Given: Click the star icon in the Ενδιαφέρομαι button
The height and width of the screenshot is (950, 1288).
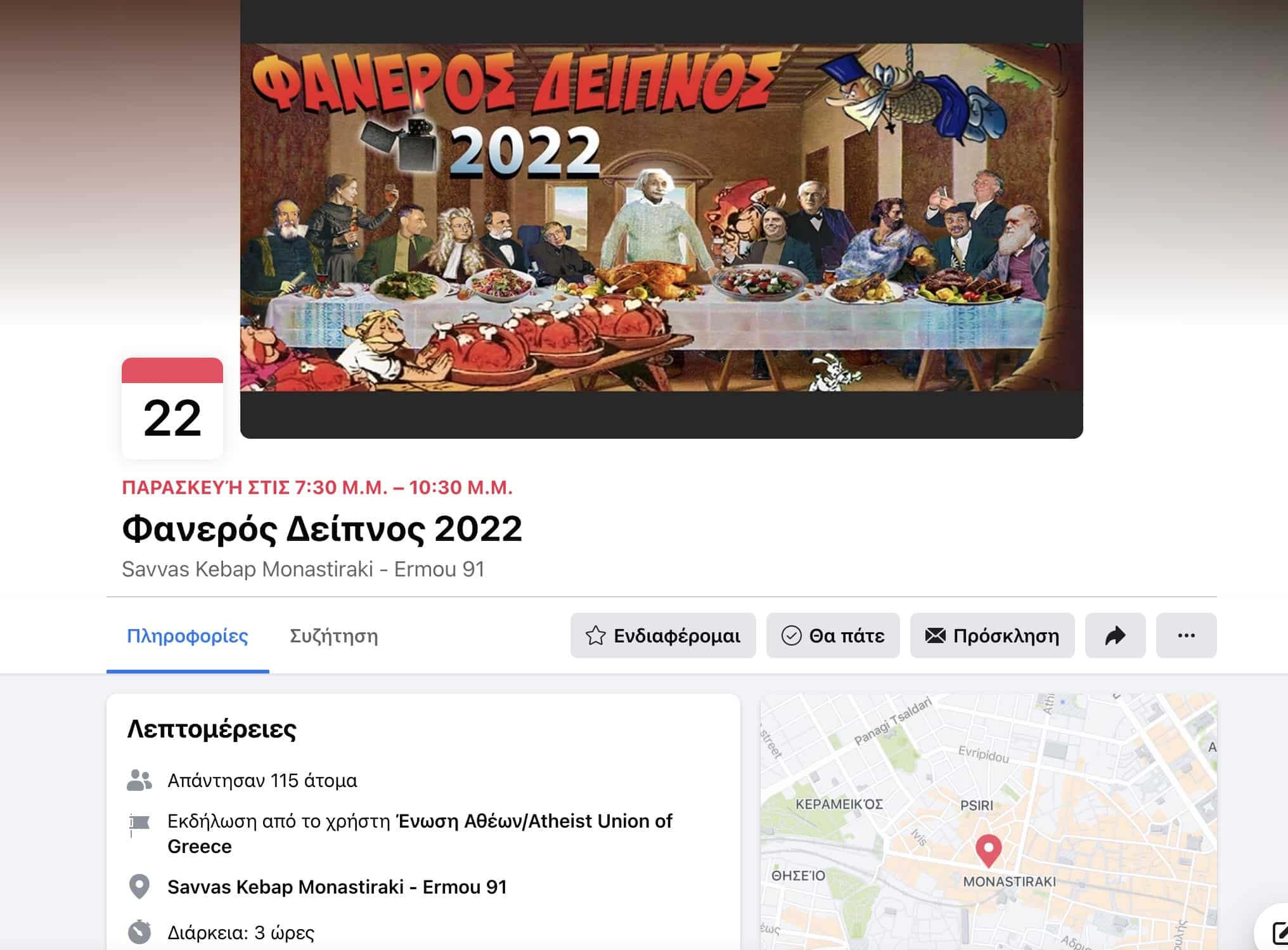Looking at the screenshot, I should coord(596,635).
